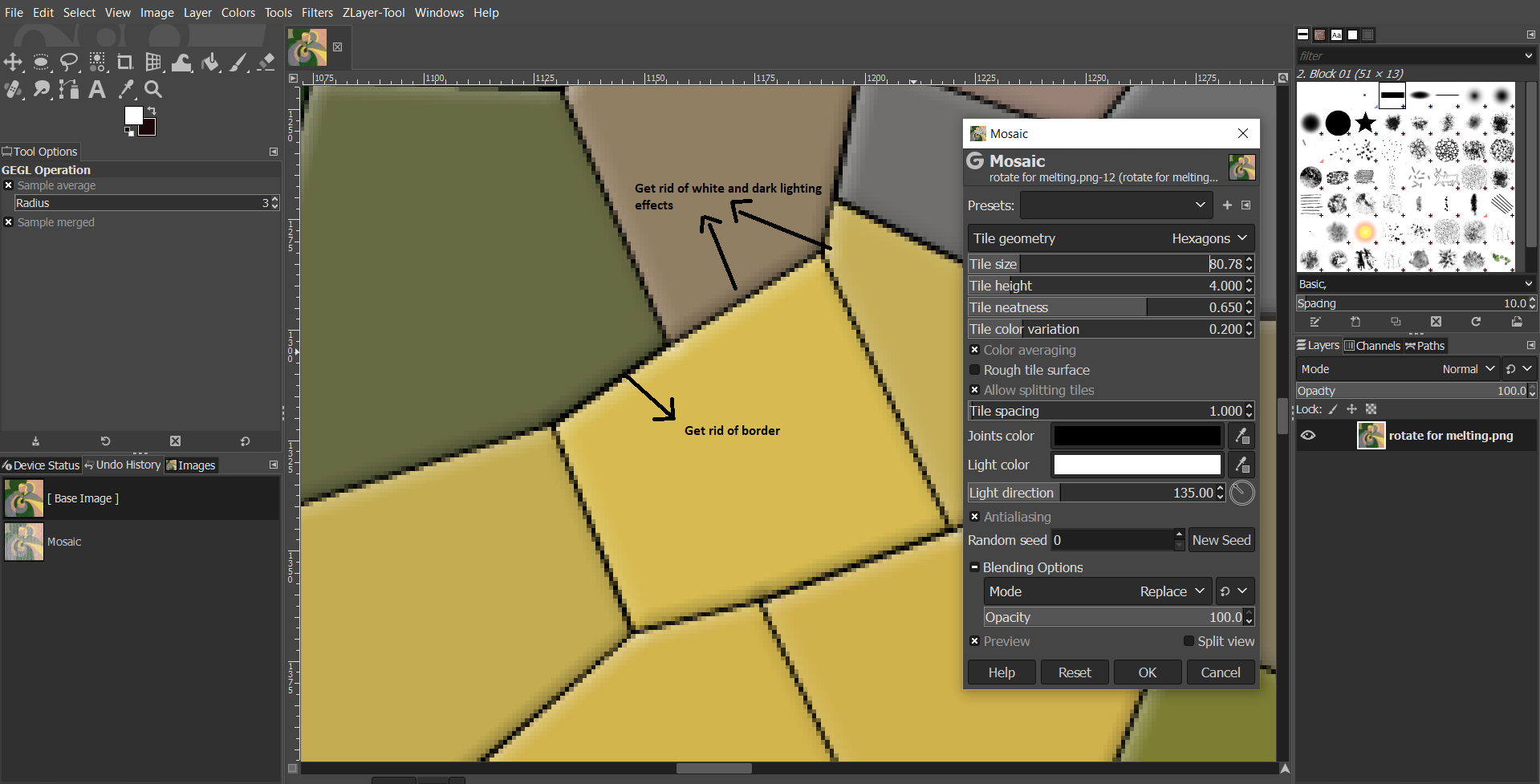
Task: Select the Eraser tool
Action: (266, 62)
